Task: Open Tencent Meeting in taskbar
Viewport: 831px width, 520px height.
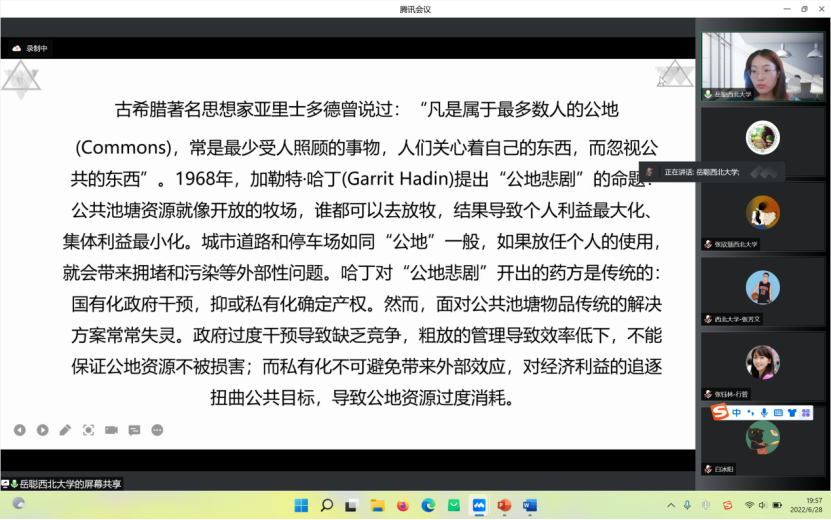Action: click(x=479, y=505)
